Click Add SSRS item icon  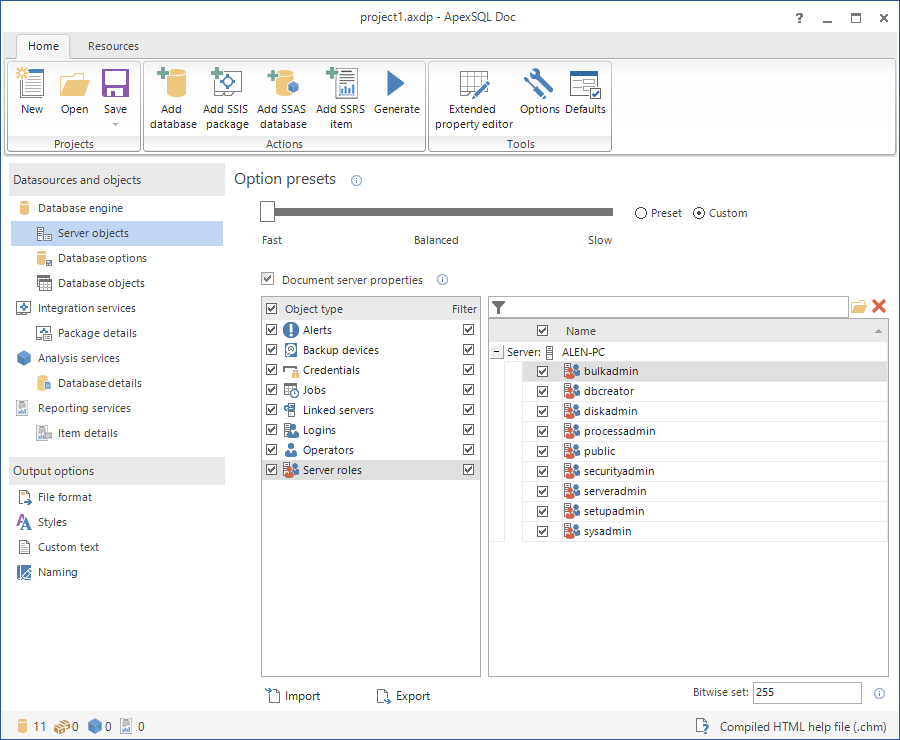341,83
